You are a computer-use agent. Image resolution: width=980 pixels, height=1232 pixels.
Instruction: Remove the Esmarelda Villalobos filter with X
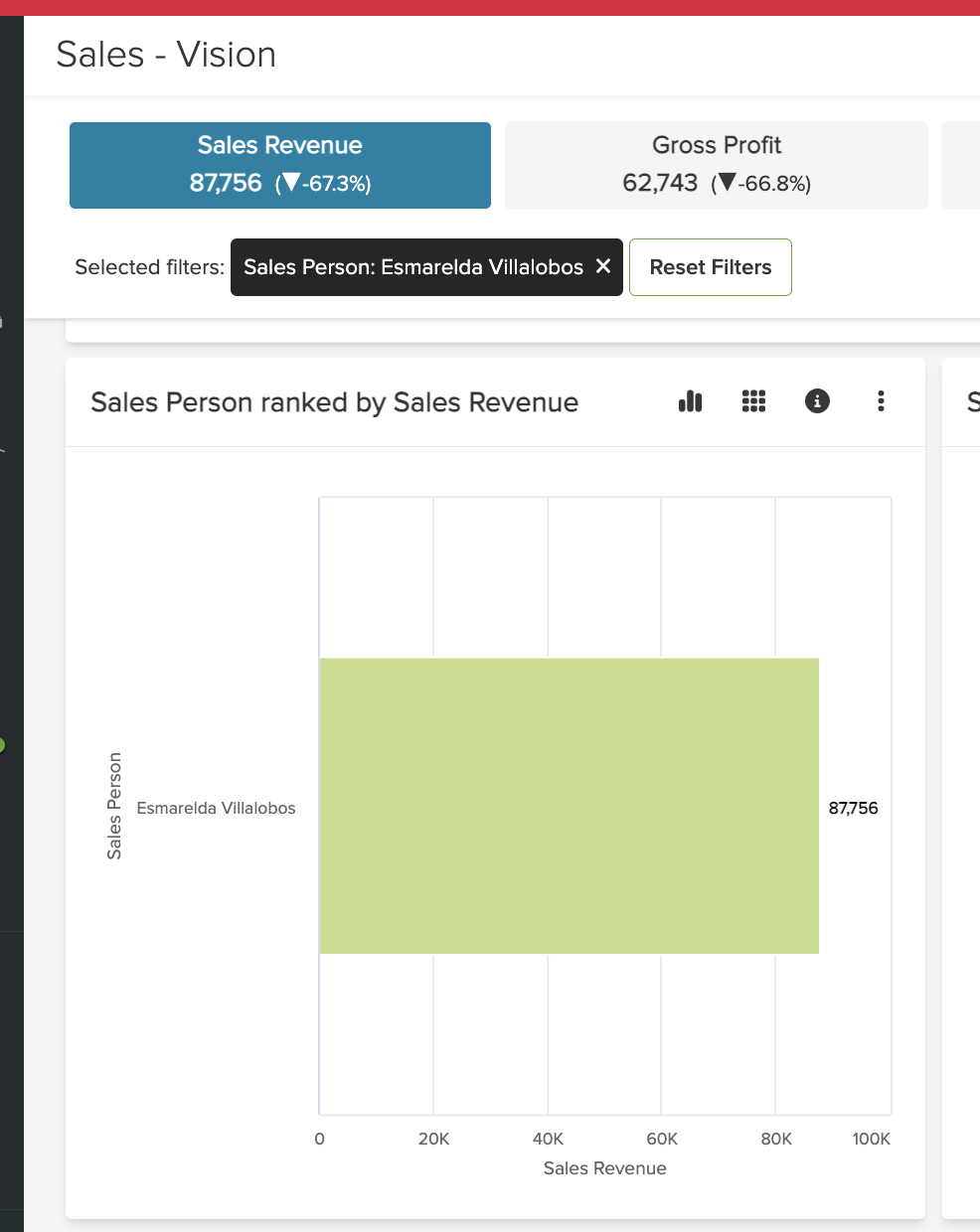point(603,266)
